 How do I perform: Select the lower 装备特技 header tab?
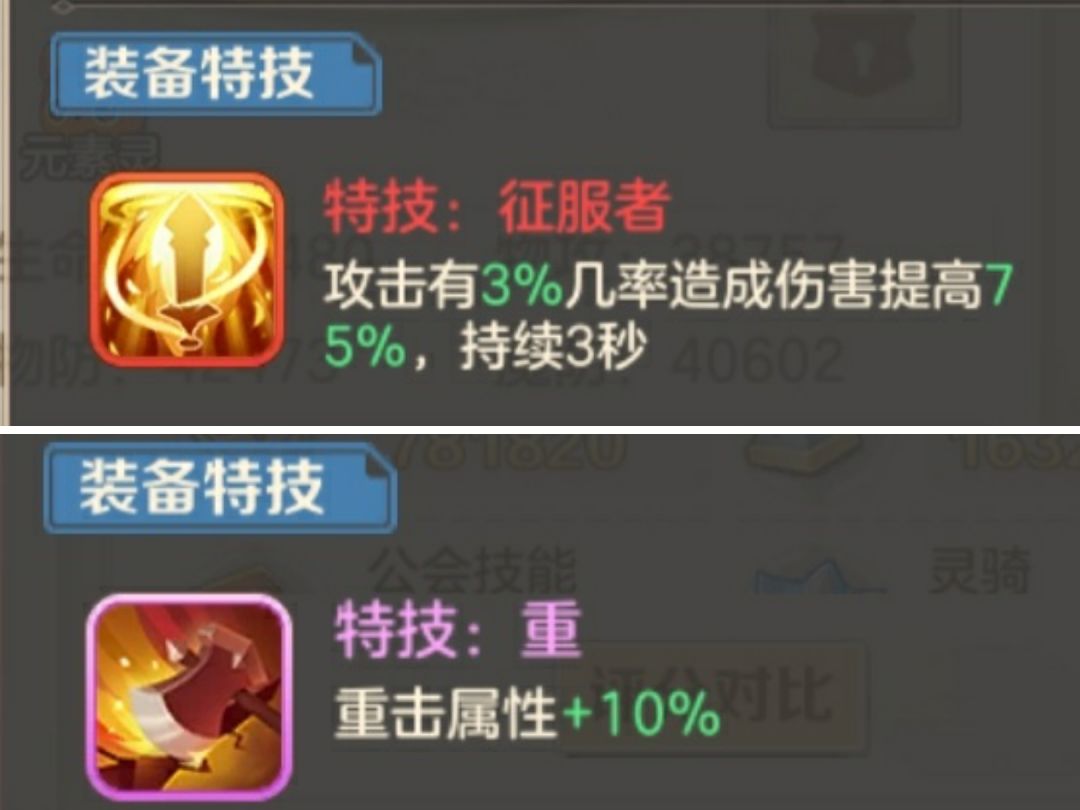coord(220,488)
